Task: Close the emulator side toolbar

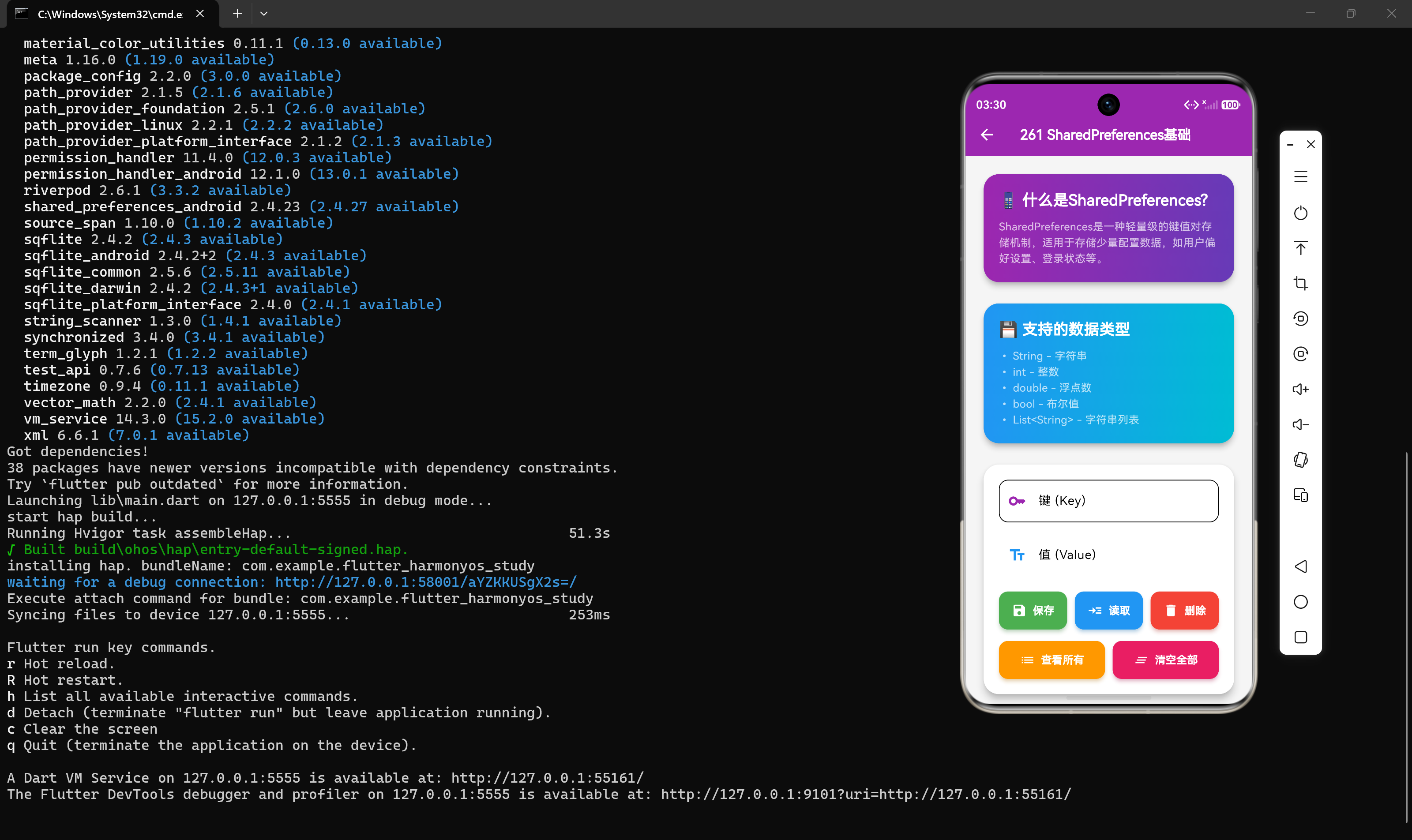Action: tap(1311, 144)
